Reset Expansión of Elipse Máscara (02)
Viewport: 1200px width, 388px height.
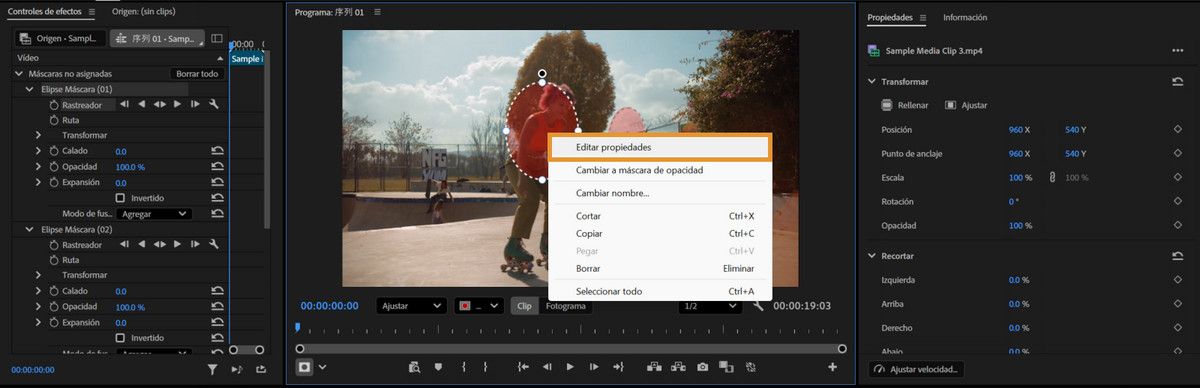[x=217, y=323]
